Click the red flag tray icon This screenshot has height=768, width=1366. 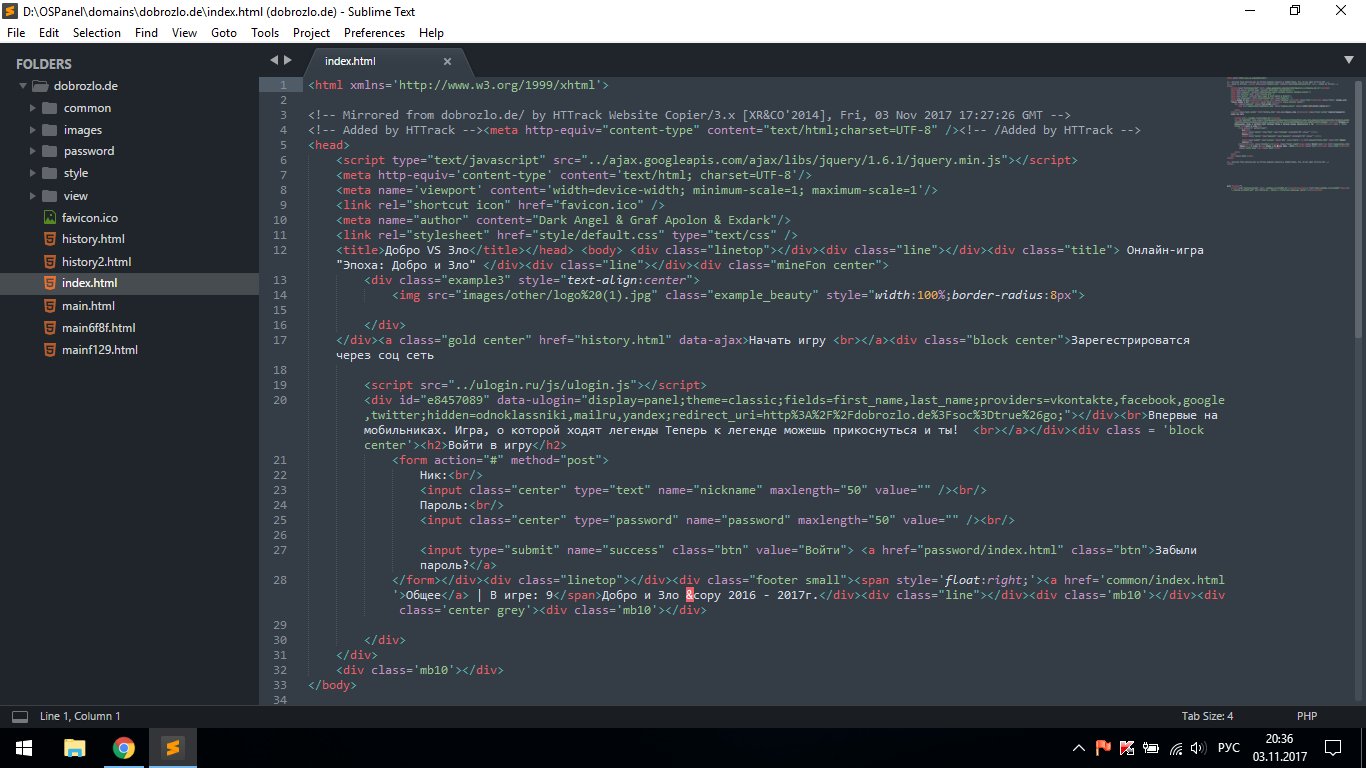[x=1104, y=748]
